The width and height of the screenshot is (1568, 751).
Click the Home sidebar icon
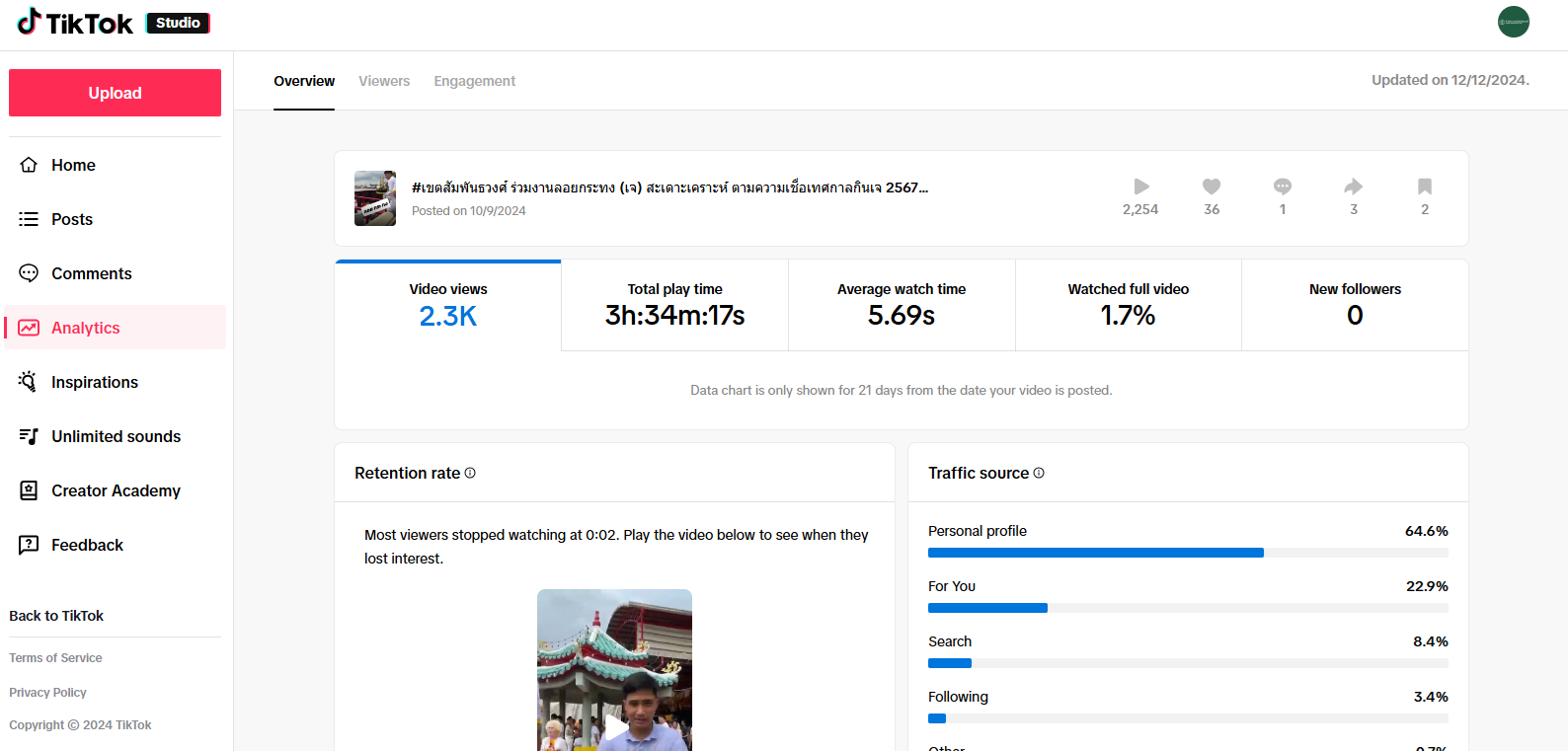click(29, 165)
